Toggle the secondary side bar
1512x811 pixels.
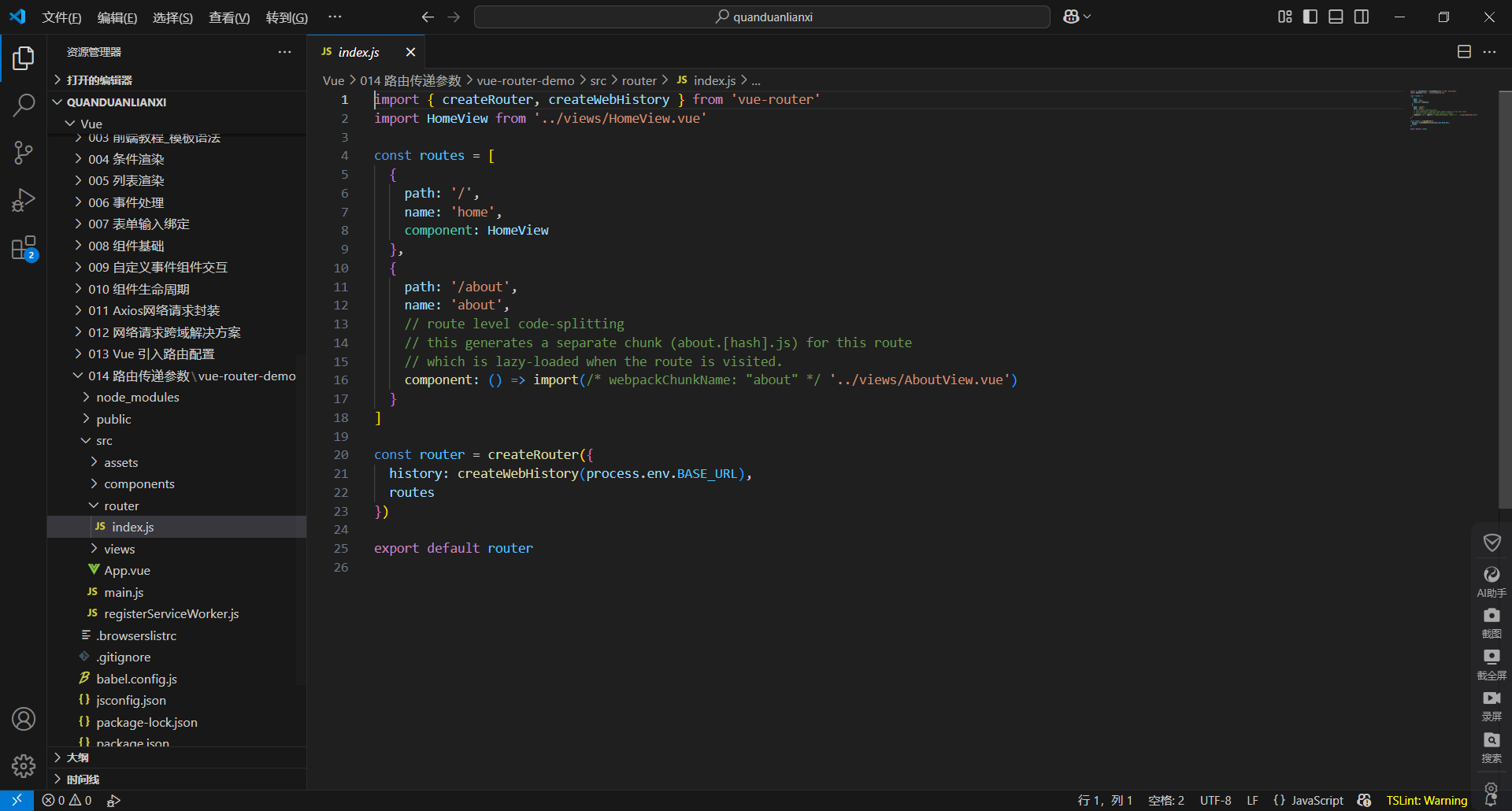pos(1362,17)
